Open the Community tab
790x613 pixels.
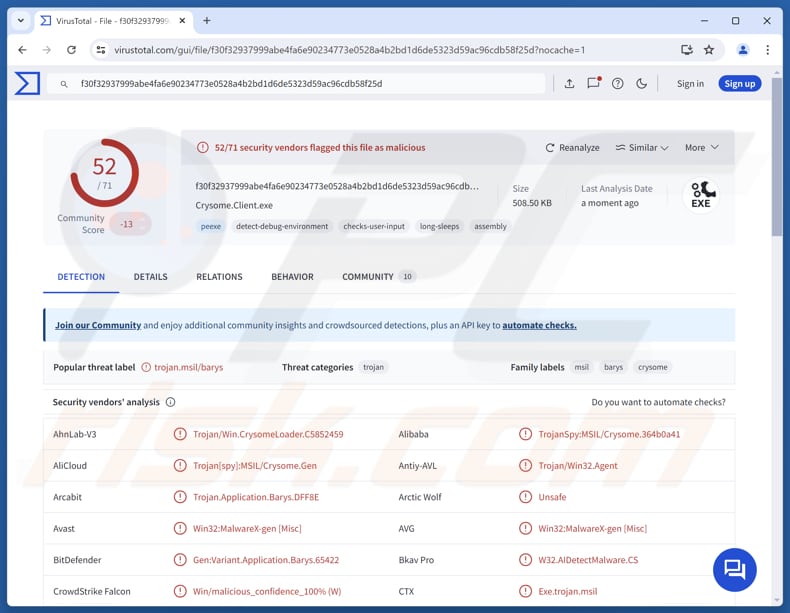pos(368,277)
